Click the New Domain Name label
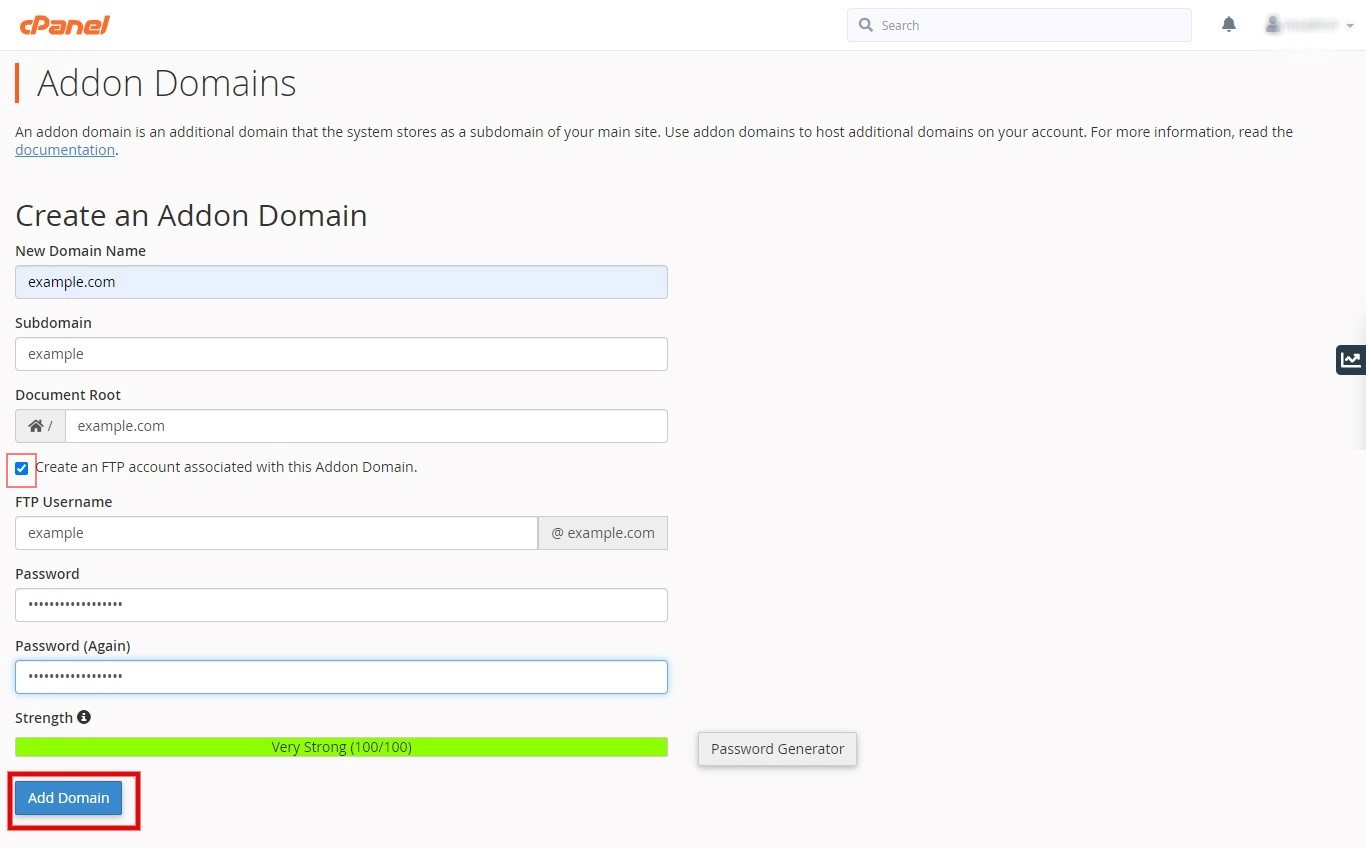This screenshot has width=1366, height=848. coord(80,251)
